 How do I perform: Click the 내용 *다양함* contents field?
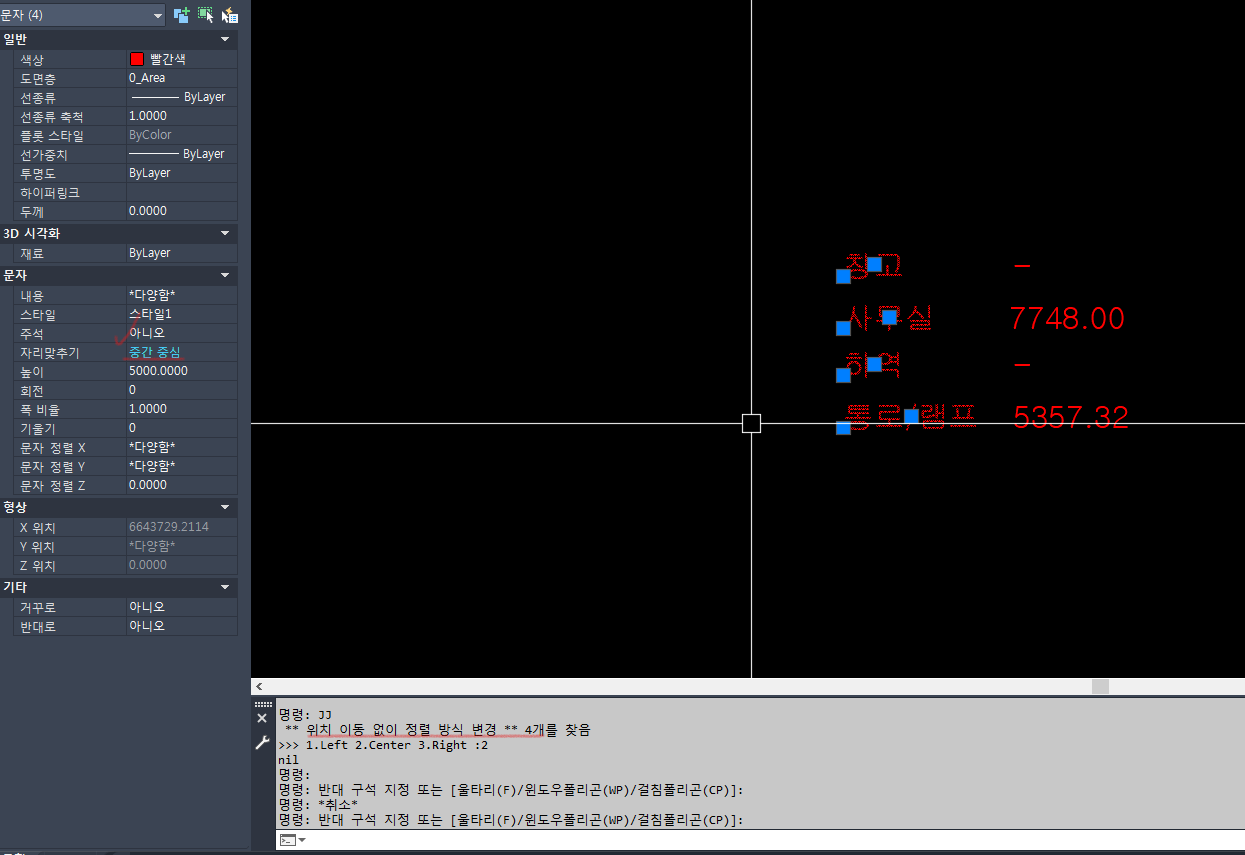182,295
